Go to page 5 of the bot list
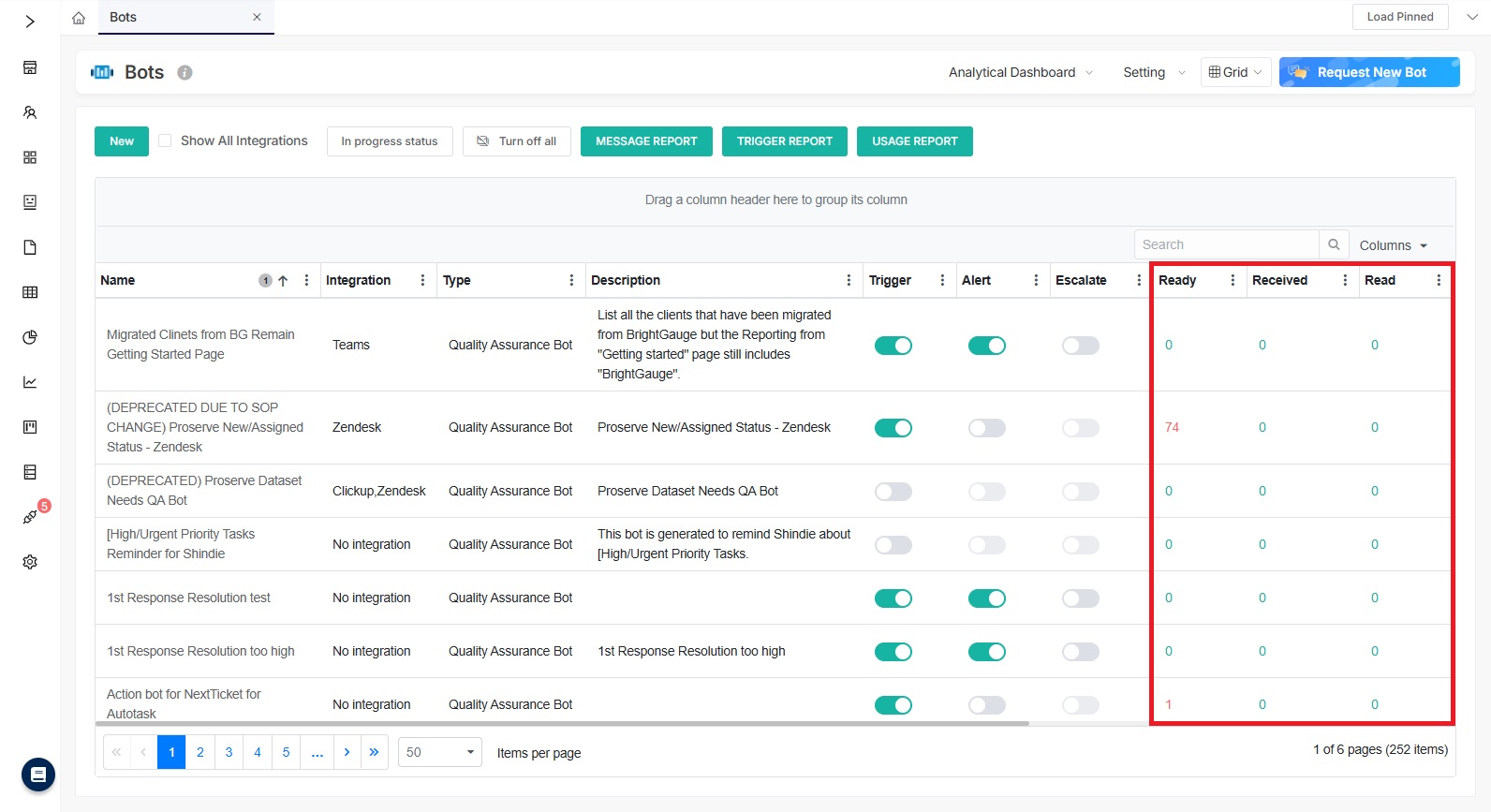Viewport: 1491px width, 812px height. pos(287,752)
